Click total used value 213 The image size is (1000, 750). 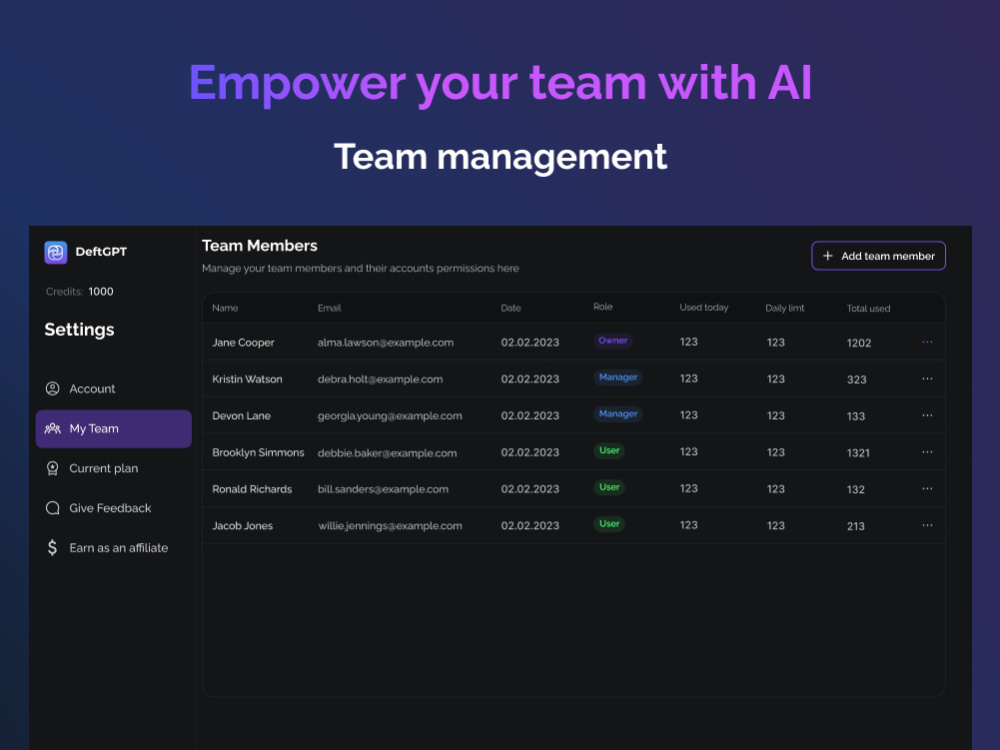[856, 526]
